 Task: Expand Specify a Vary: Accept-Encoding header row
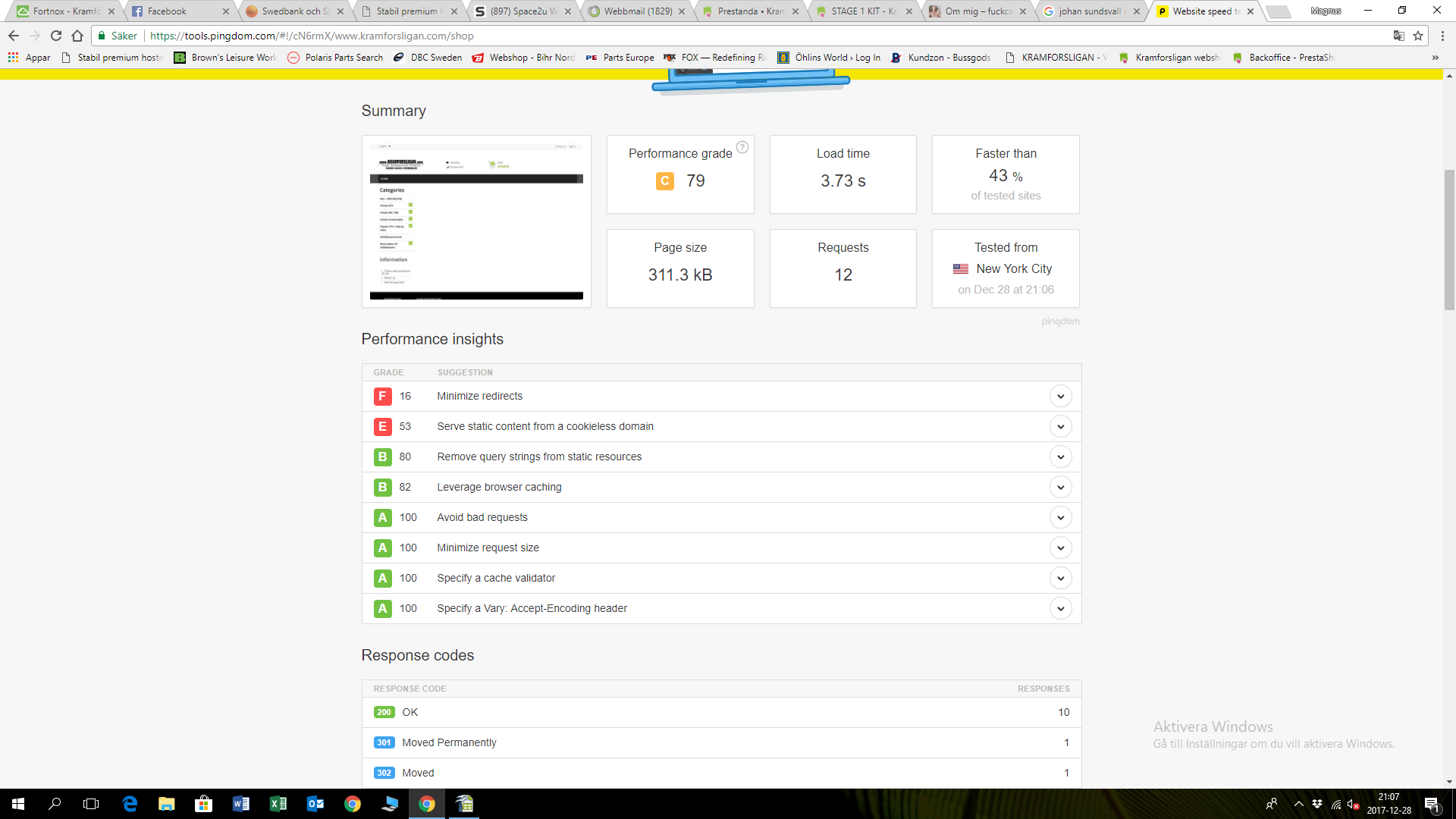1060,608
